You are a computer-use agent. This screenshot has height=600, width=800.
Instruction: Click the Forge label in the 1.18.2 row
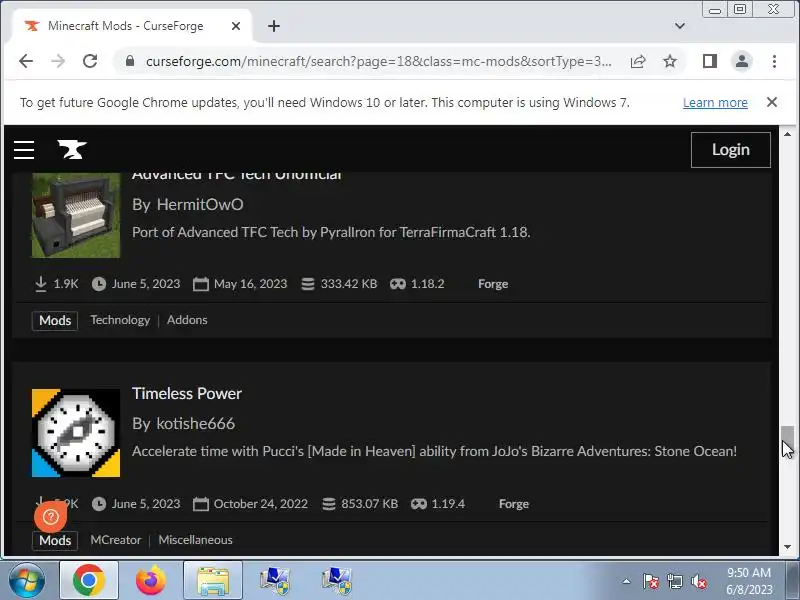(493, 284)
